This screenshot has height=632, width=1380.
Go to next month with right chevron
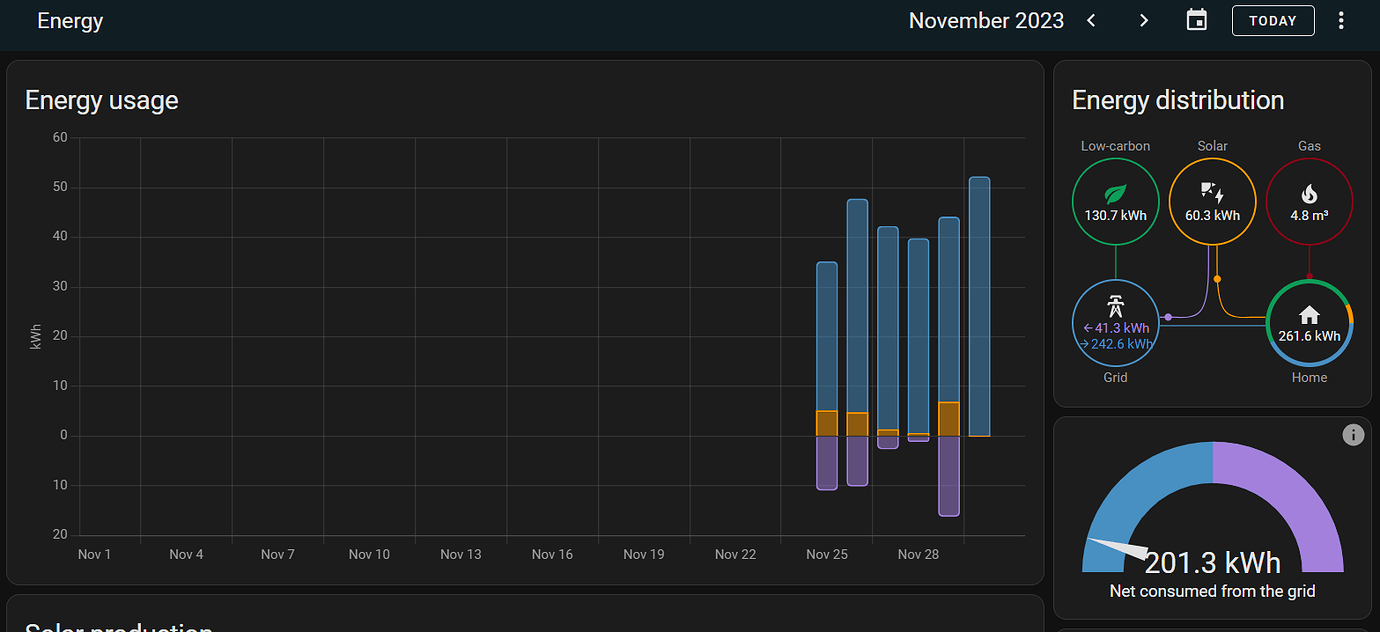(1144, 20)
